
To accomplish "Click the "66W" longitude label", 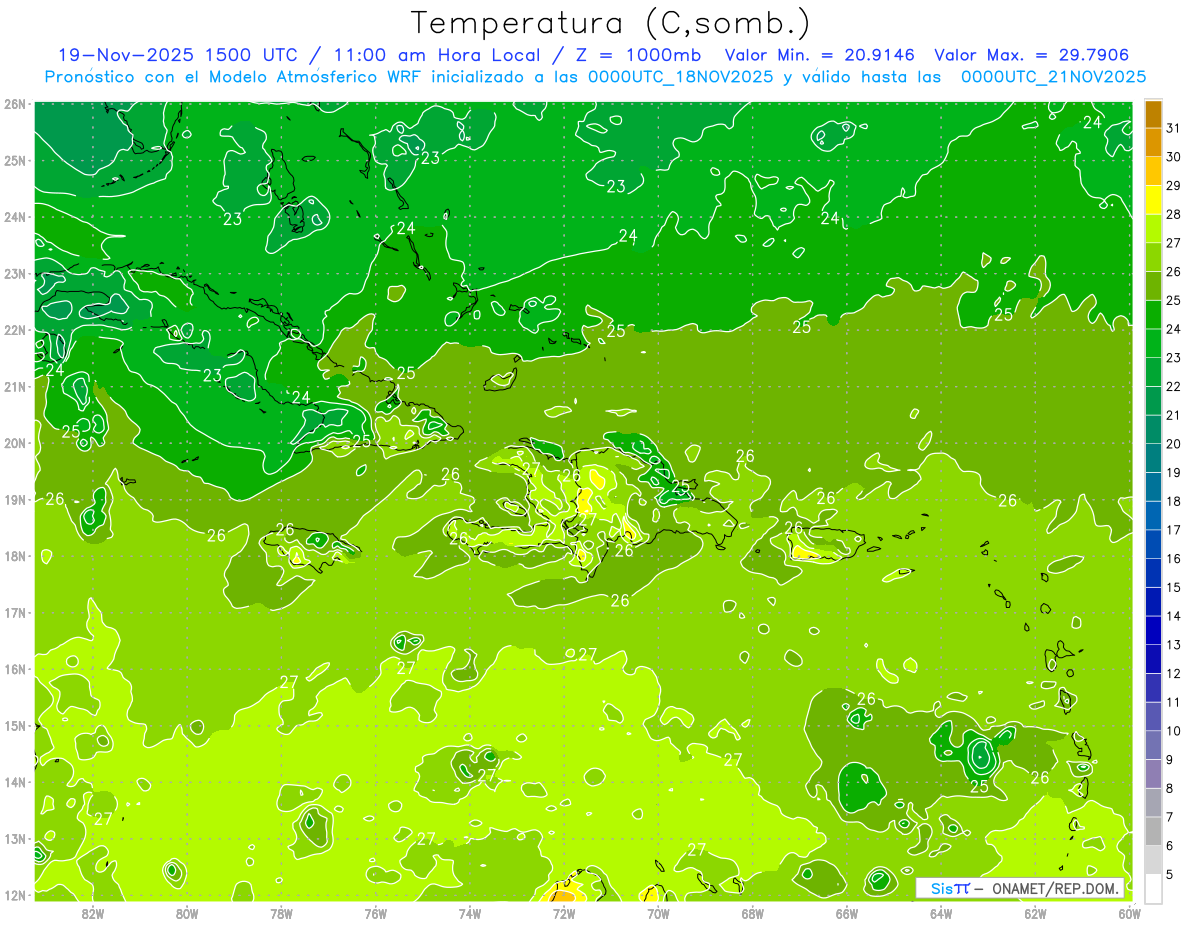I will [847, 912].
